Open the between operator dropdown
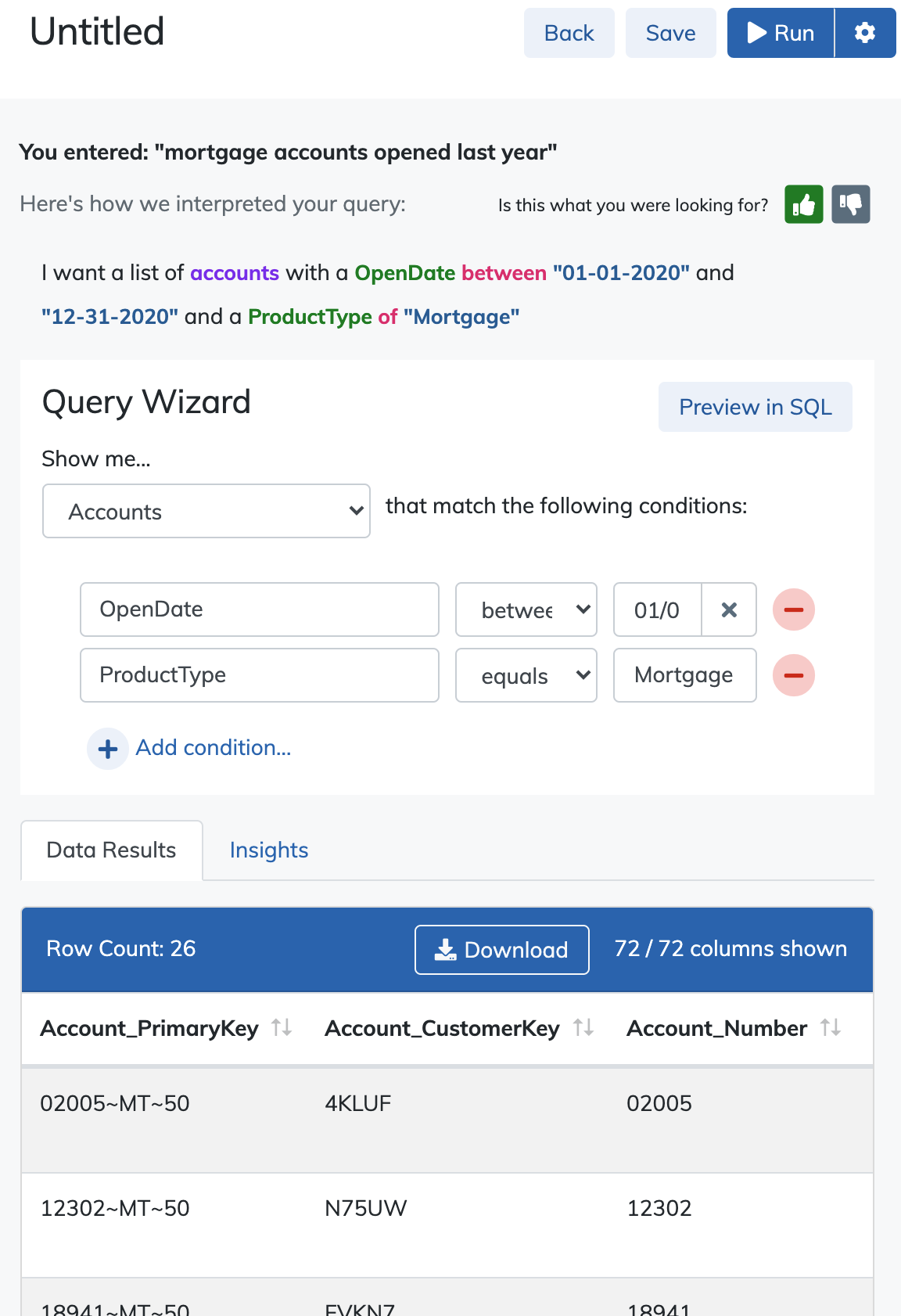This screenshot has height=1316, width=901. (x=526, y=609)
